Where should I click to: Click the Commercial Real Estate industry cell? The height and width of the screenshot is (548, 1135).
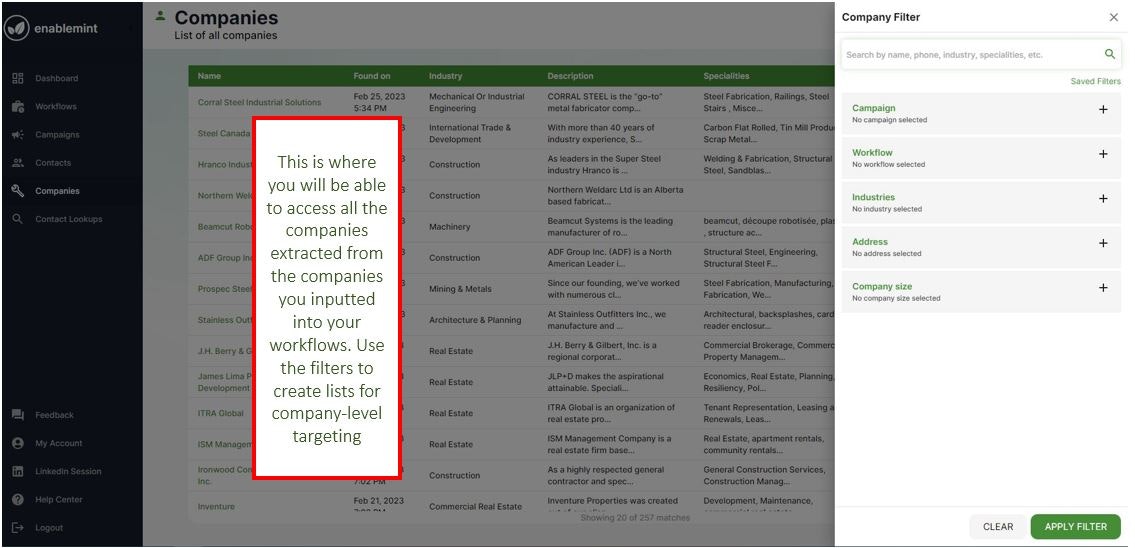pyautogui.click(x=475, y=507)
